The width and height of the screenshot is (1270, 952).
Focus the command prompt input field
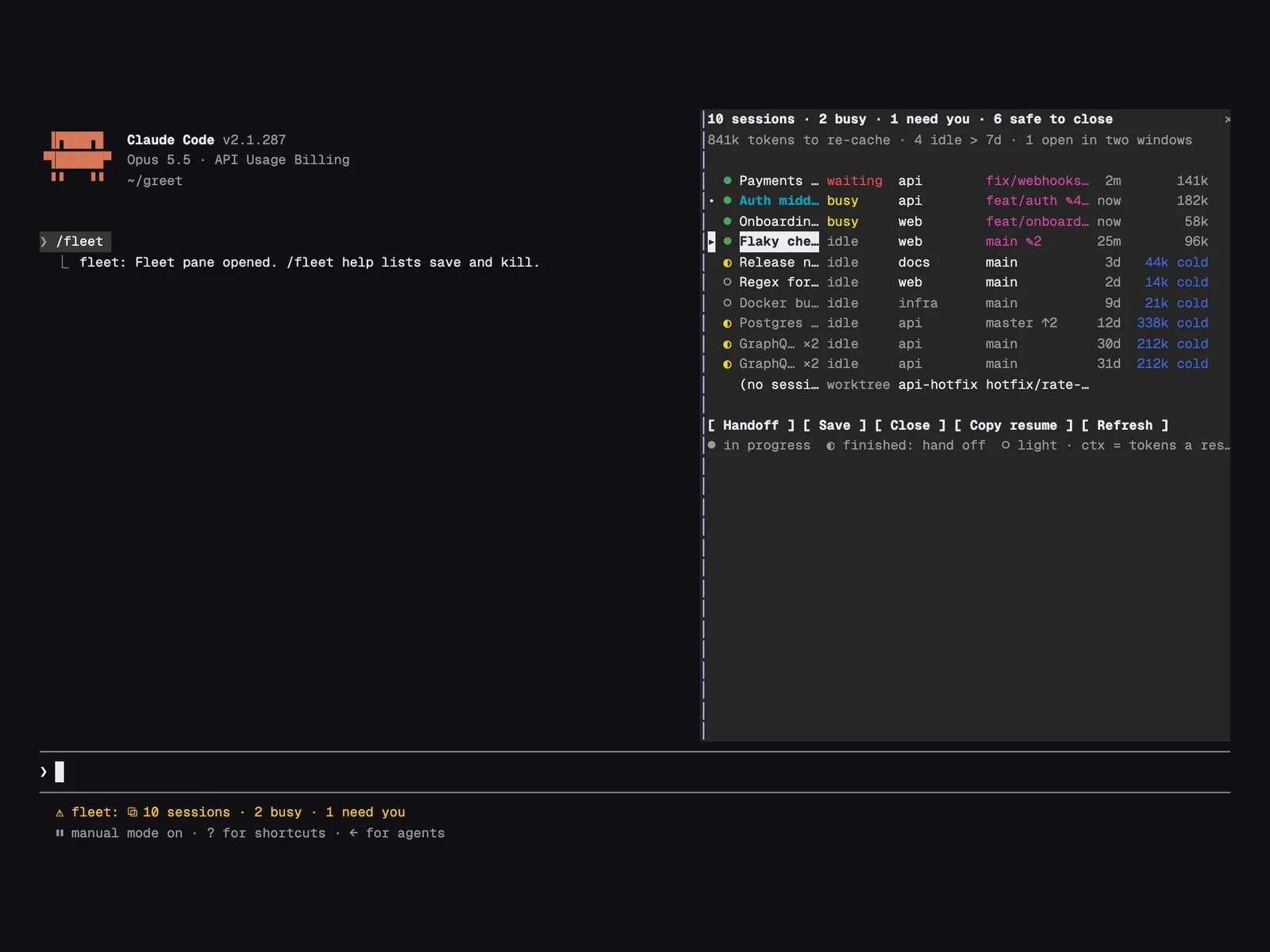(635, 772)
